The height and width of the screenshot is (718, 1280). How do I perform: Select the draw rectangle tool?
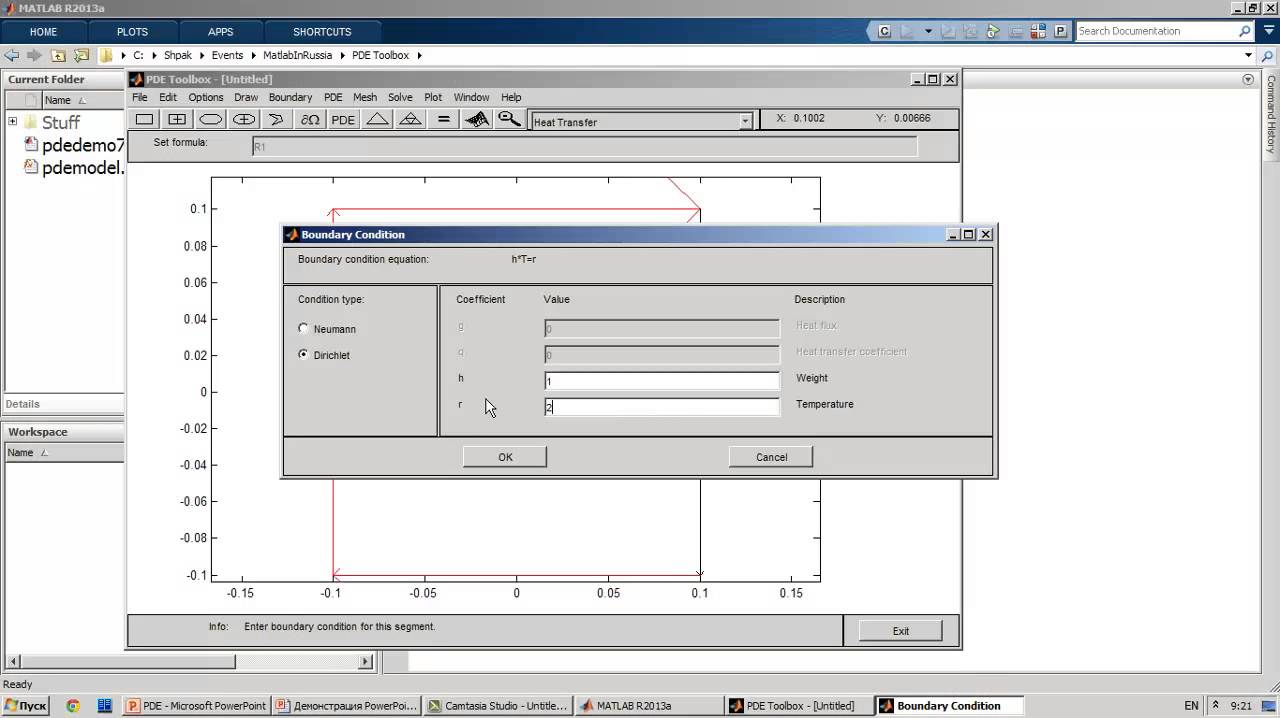click(145, 120)
